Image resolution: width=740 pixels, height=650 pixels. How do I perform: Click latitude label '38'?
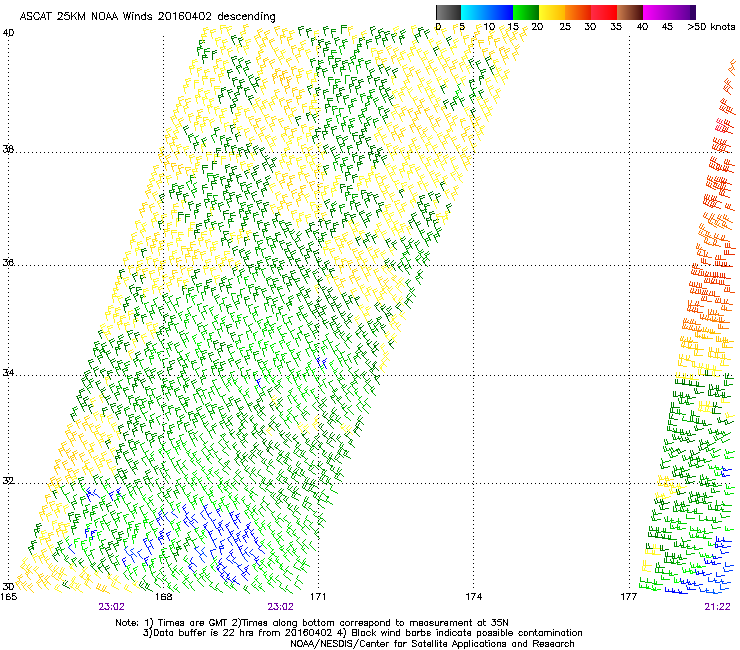click(x=8, y=150)
